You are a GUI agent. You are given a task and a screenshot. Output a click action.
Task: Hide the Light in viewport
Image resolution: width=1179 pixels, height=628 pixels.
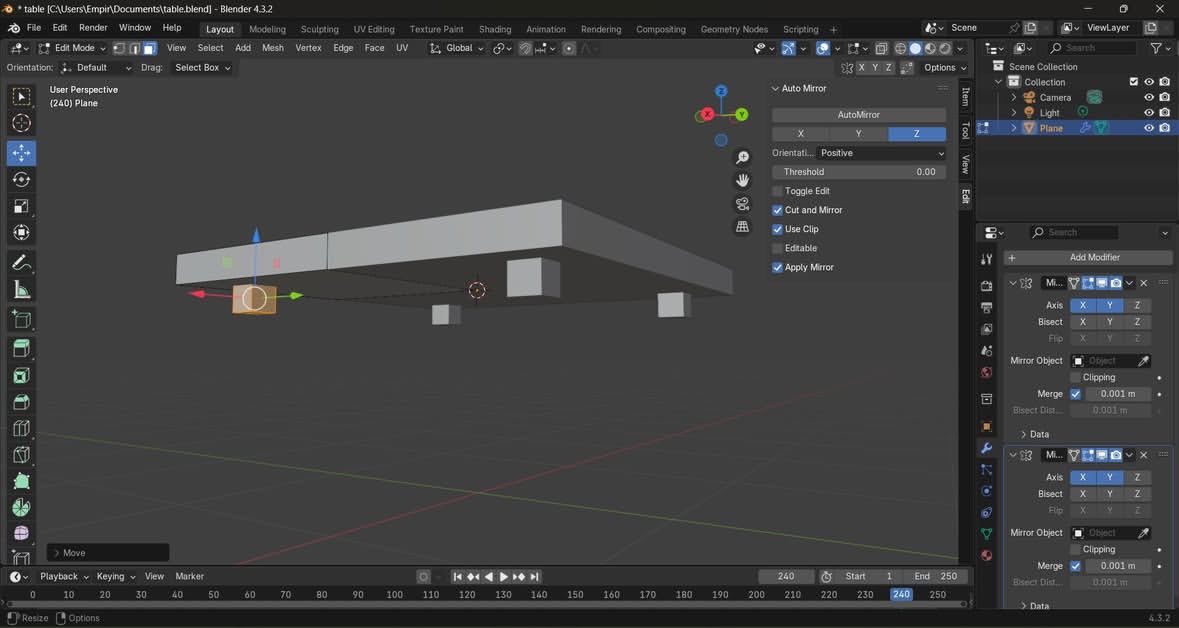point(1149,112)
